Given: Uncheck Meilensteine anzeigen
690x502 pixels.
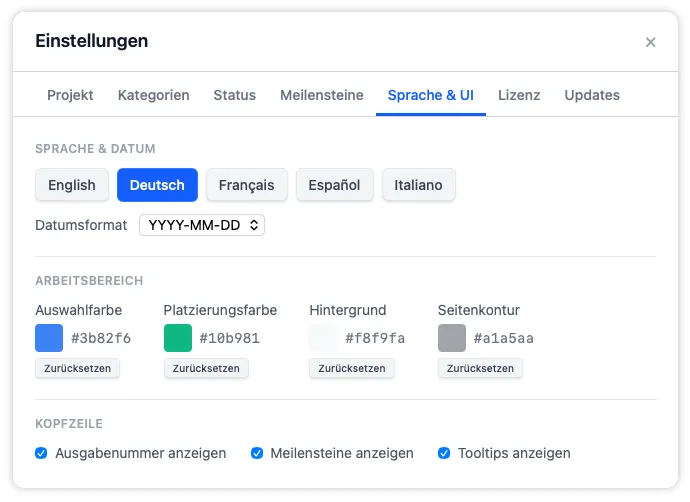Looking at the screenshot, I should pyautogui.click(x=257, y=453).
